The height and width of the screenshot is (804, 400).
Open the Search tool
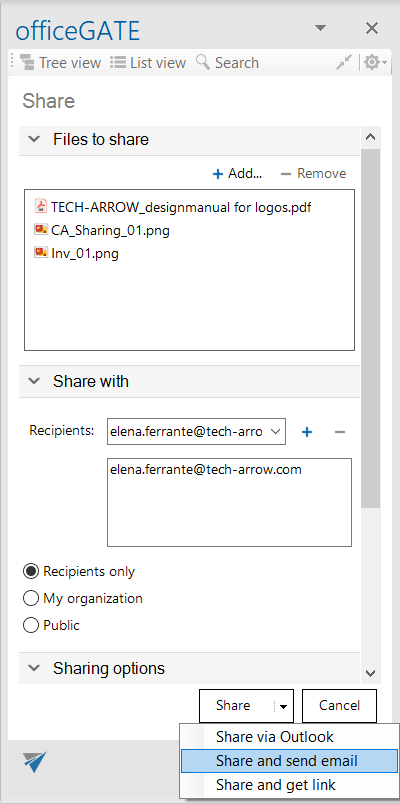coord(227,63)
